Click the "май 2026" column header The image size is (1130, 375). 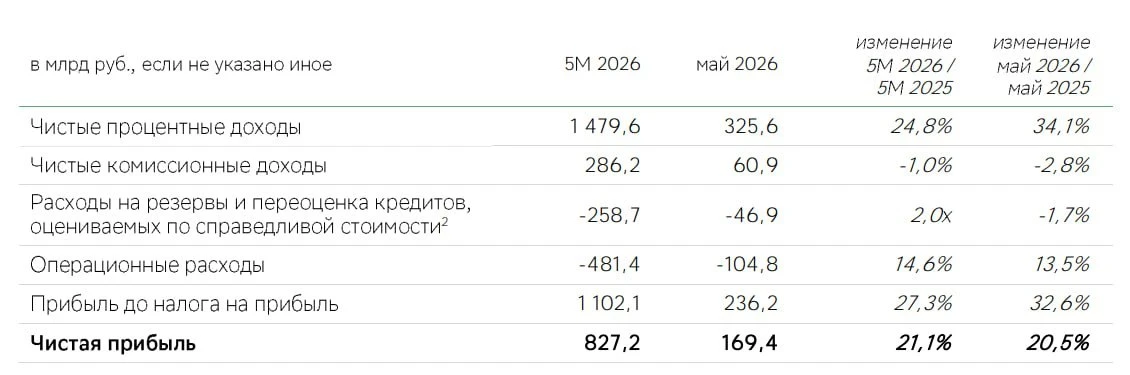[x=737, y=64]
